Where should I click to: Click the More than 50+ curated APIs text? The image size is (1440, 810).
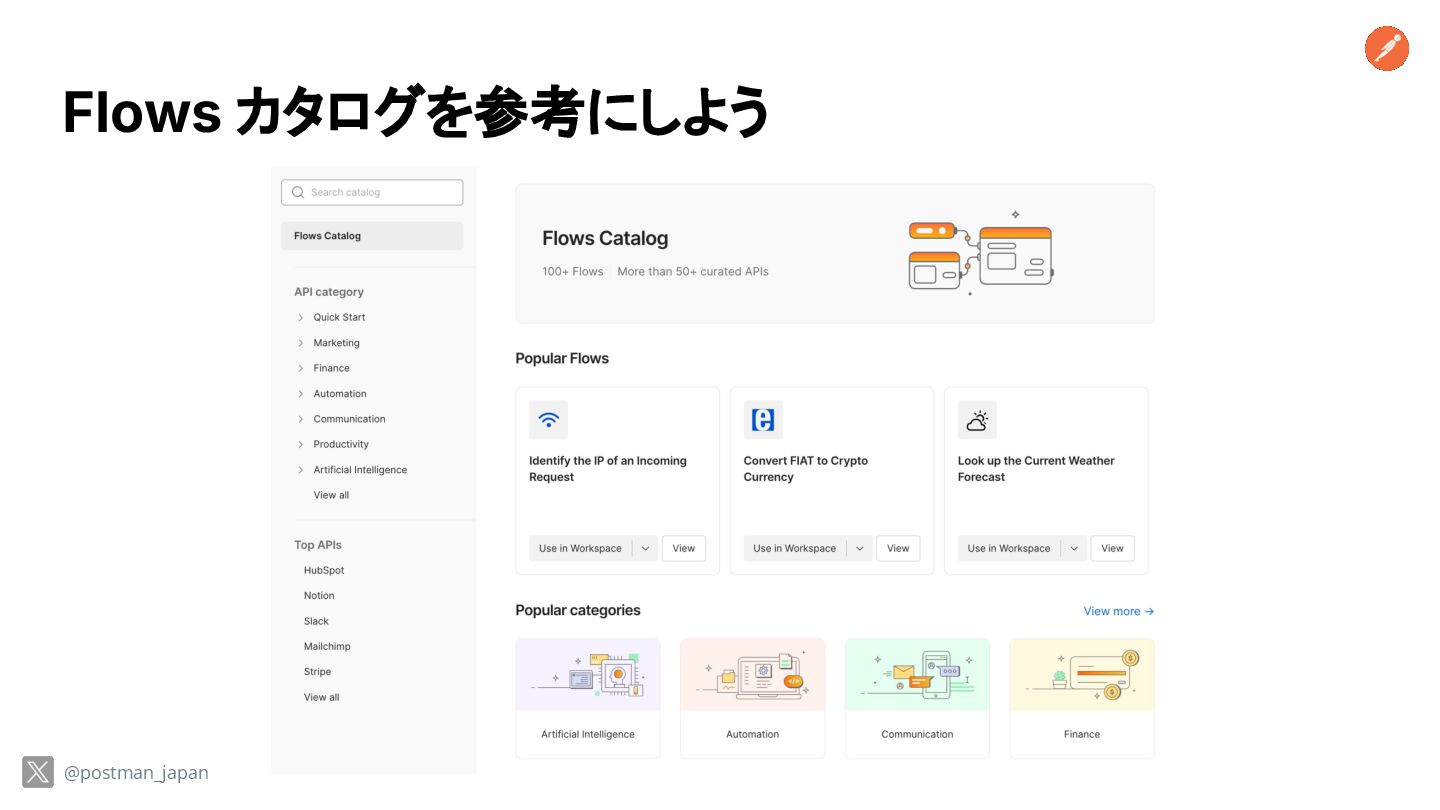click(x=693, y=271)
